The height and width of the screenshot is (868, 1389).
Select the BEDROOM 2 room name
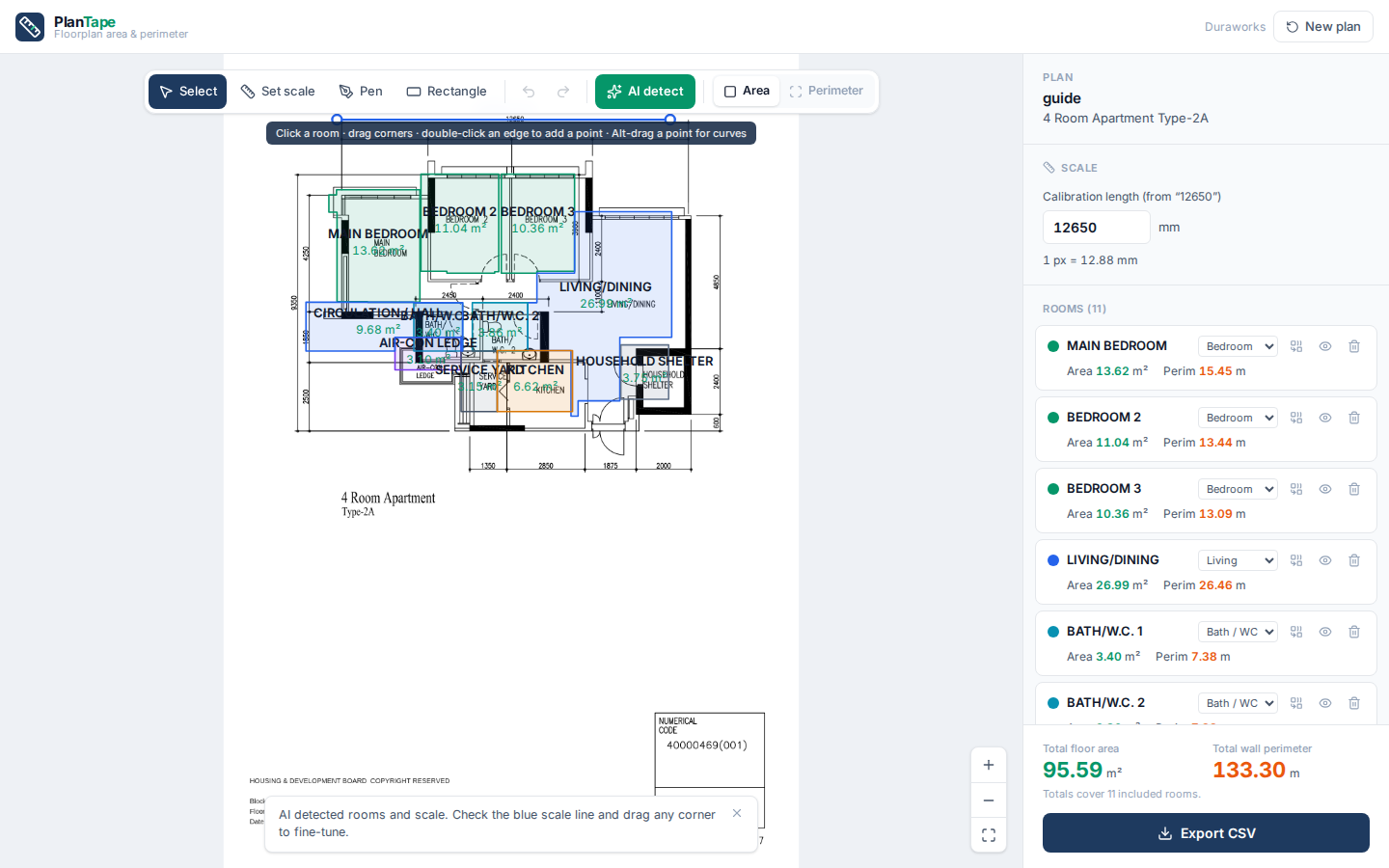pyautogui.click(x=1103, y=418)
